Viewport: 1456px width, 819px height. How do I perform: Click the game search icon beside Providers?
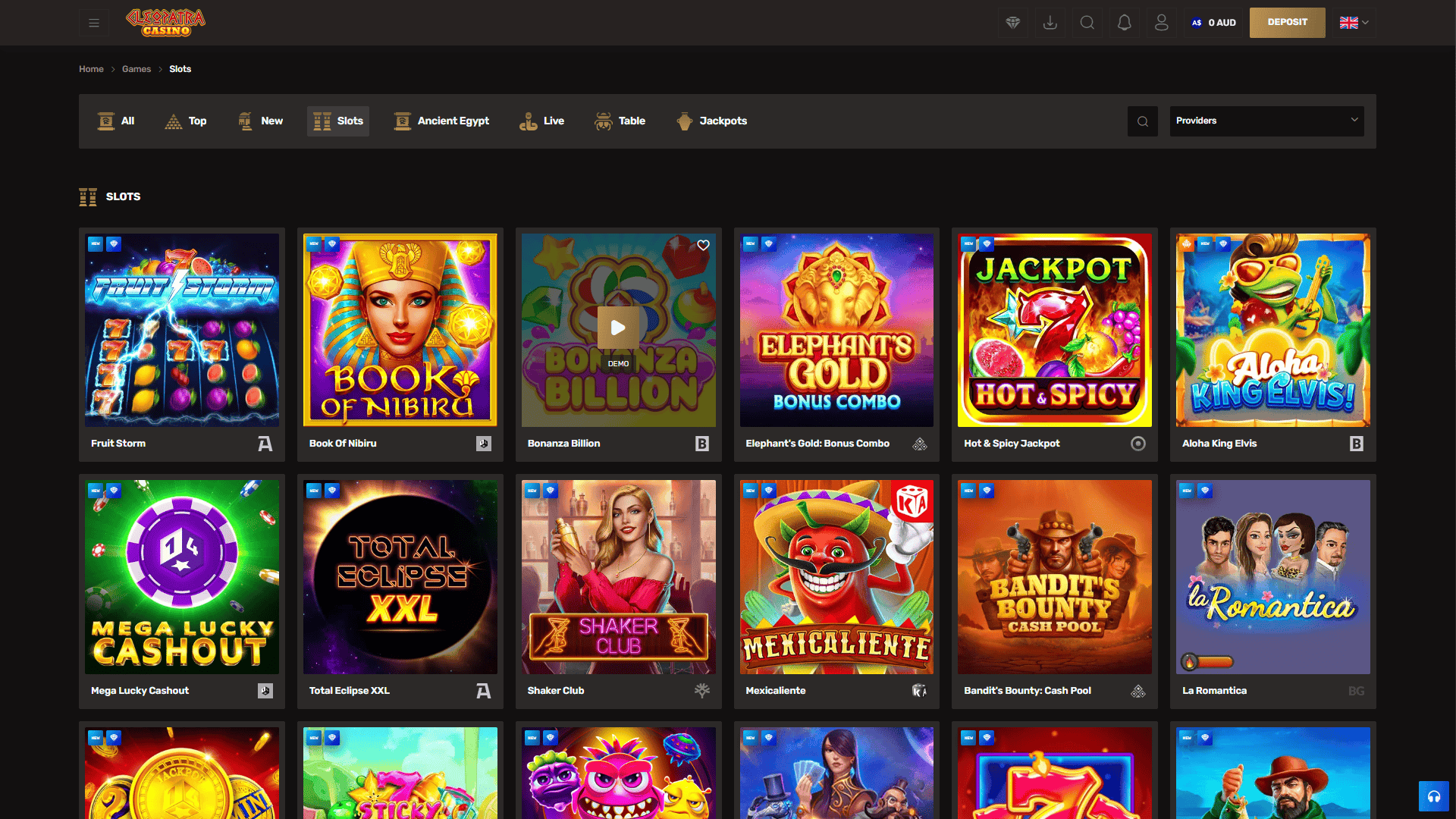click(x=1142, y=121)
